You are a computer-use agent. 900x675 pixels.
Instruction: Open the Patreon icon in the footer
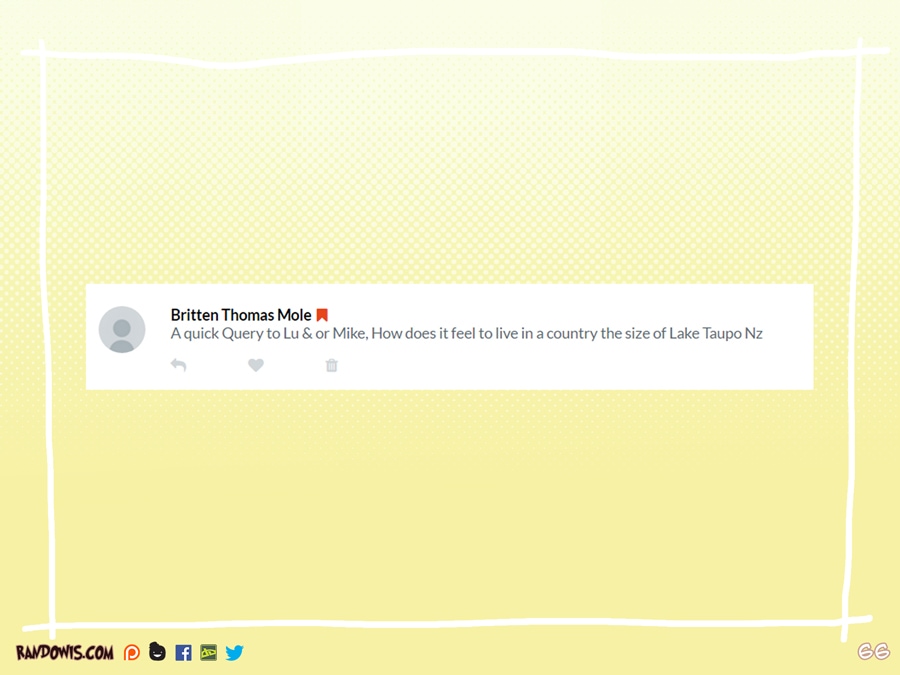click(x=132, y=653)
